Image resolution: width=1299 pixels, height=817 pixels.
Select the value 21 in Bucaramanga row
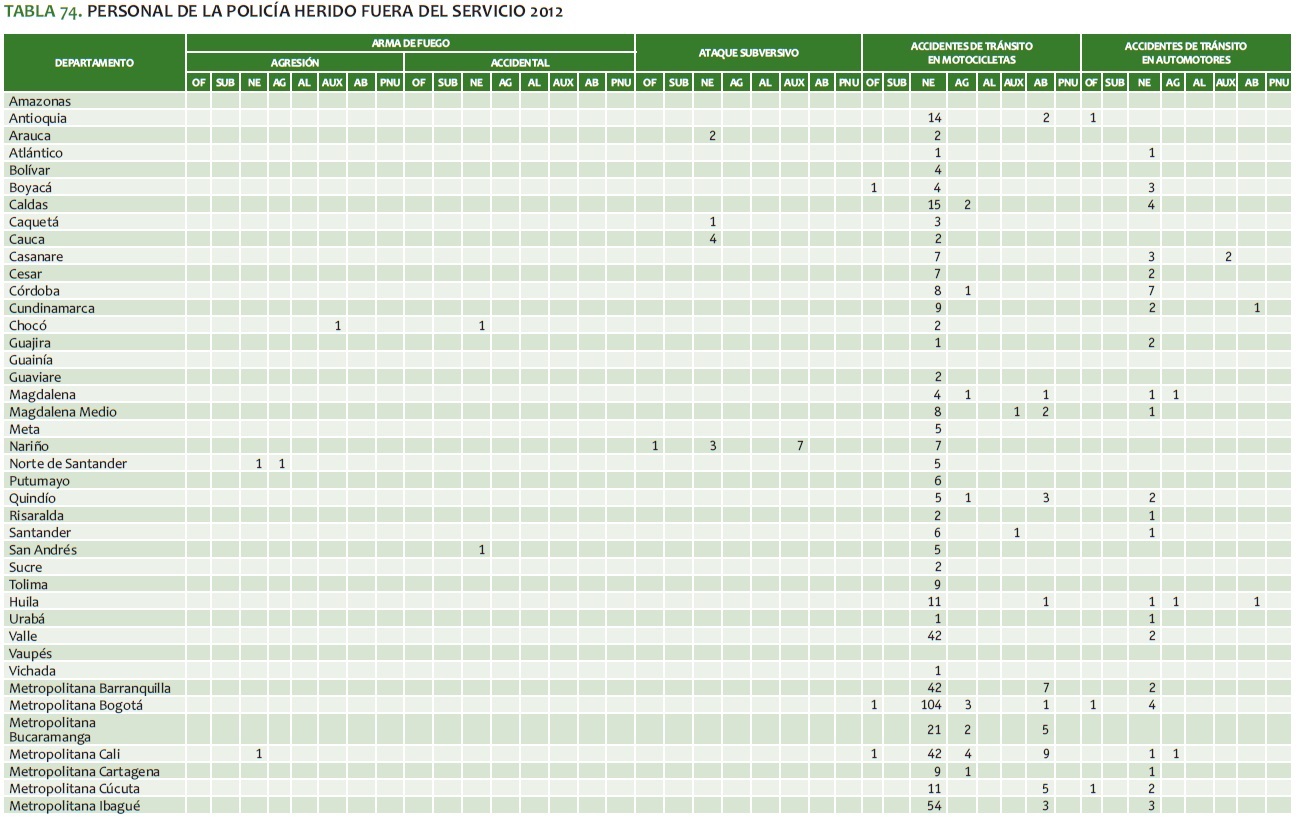pyautogui.click(x=937, y=730)
